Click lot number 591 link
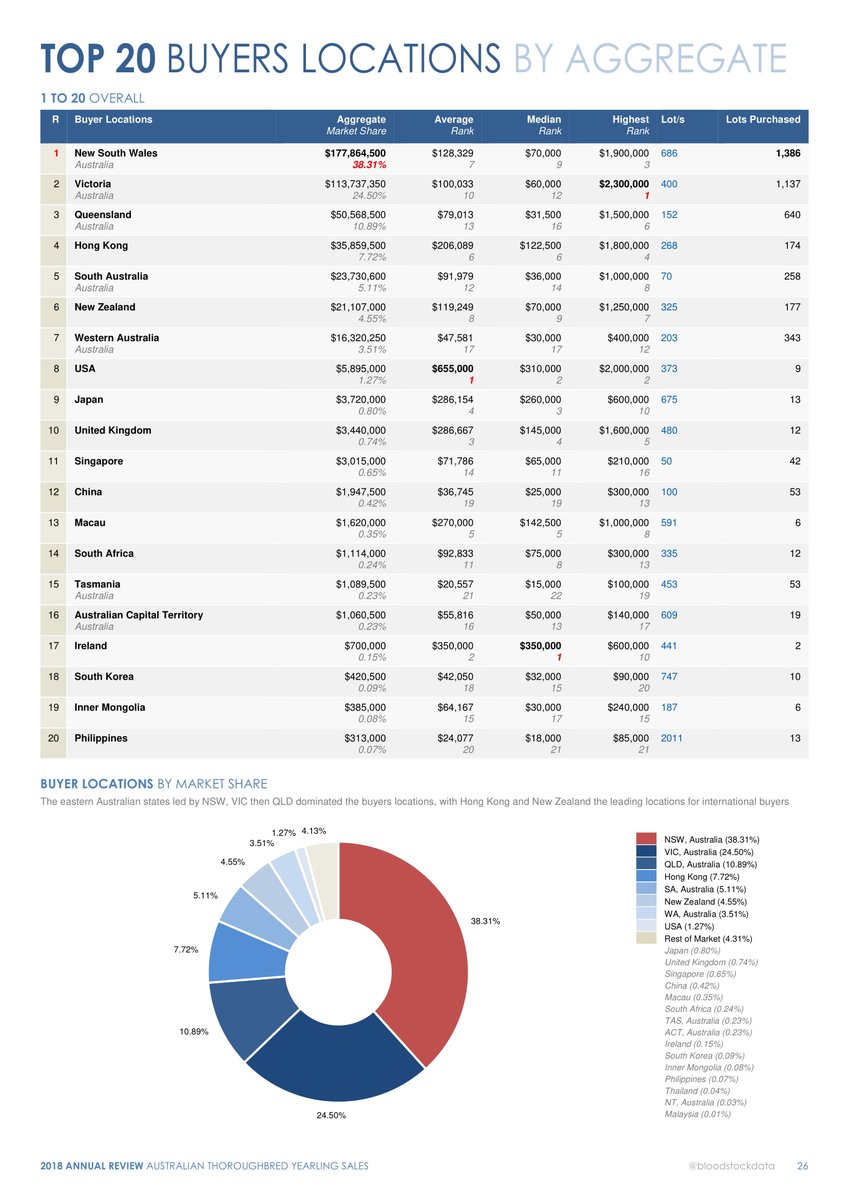Screen dimensions: 849x1200 point(670,522)
